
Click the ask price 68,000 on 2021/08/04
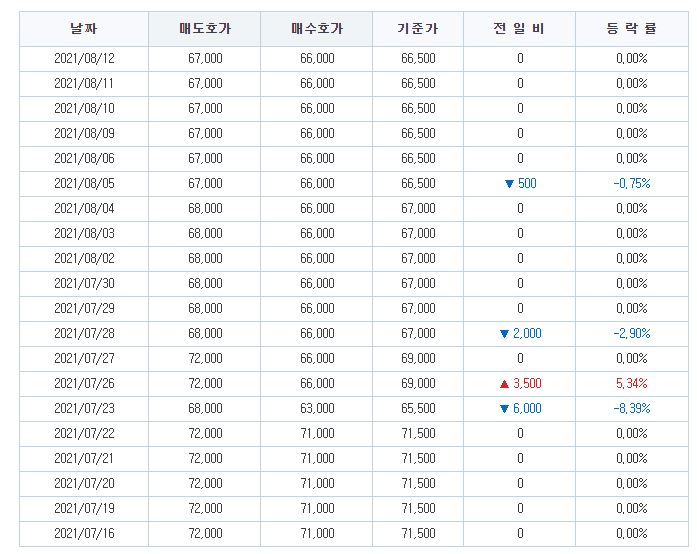pos(205,208)
